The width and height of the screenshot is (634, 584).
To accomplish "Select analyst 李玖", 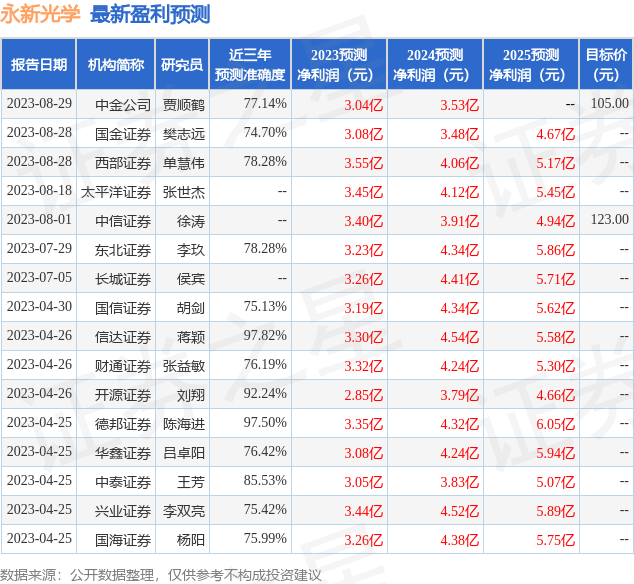I will [191, 250].
